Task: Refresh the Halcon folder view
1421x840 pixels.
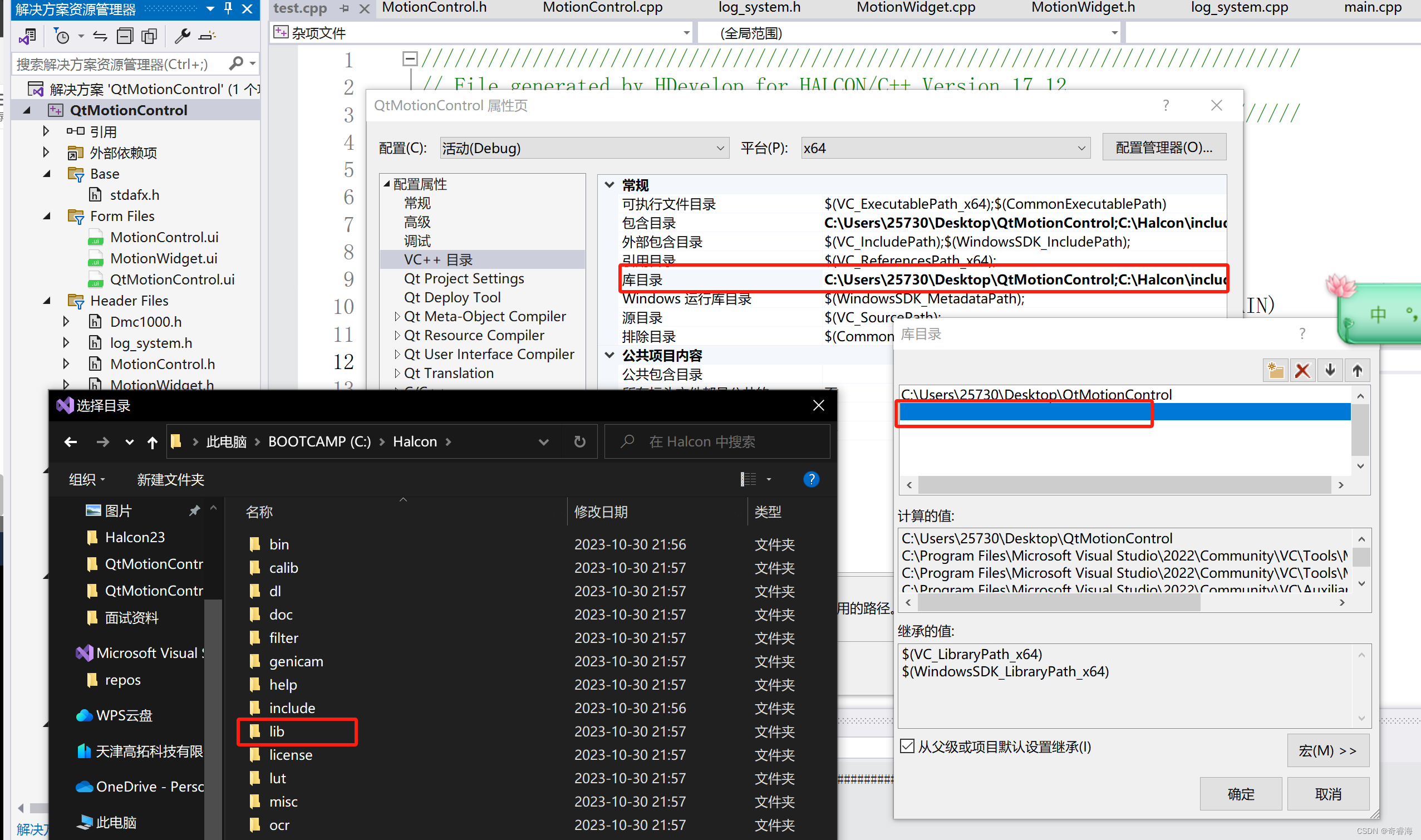Action: tap(579, 441)
